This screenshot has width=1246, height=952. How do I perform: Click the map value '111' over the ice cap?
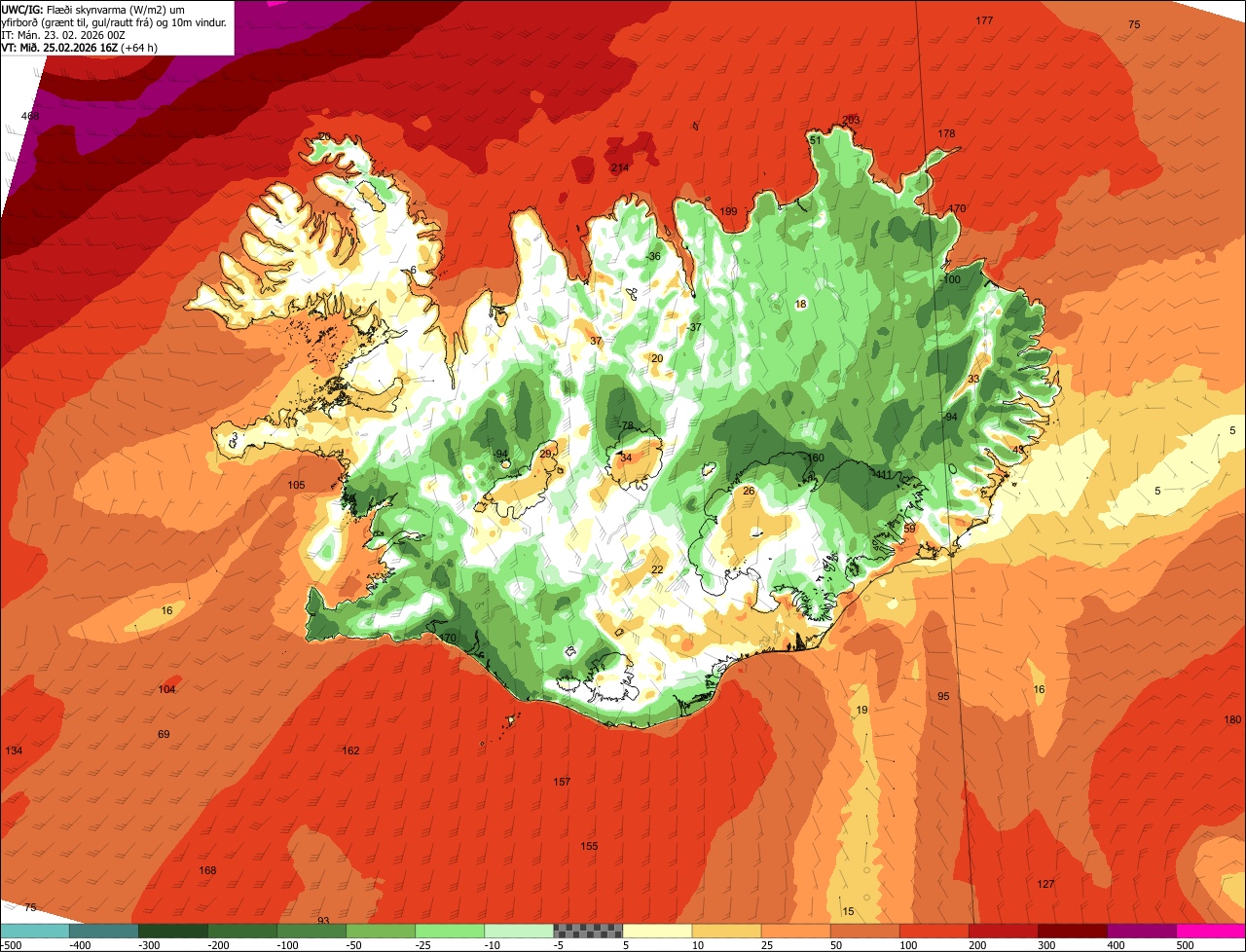(884, 474)
